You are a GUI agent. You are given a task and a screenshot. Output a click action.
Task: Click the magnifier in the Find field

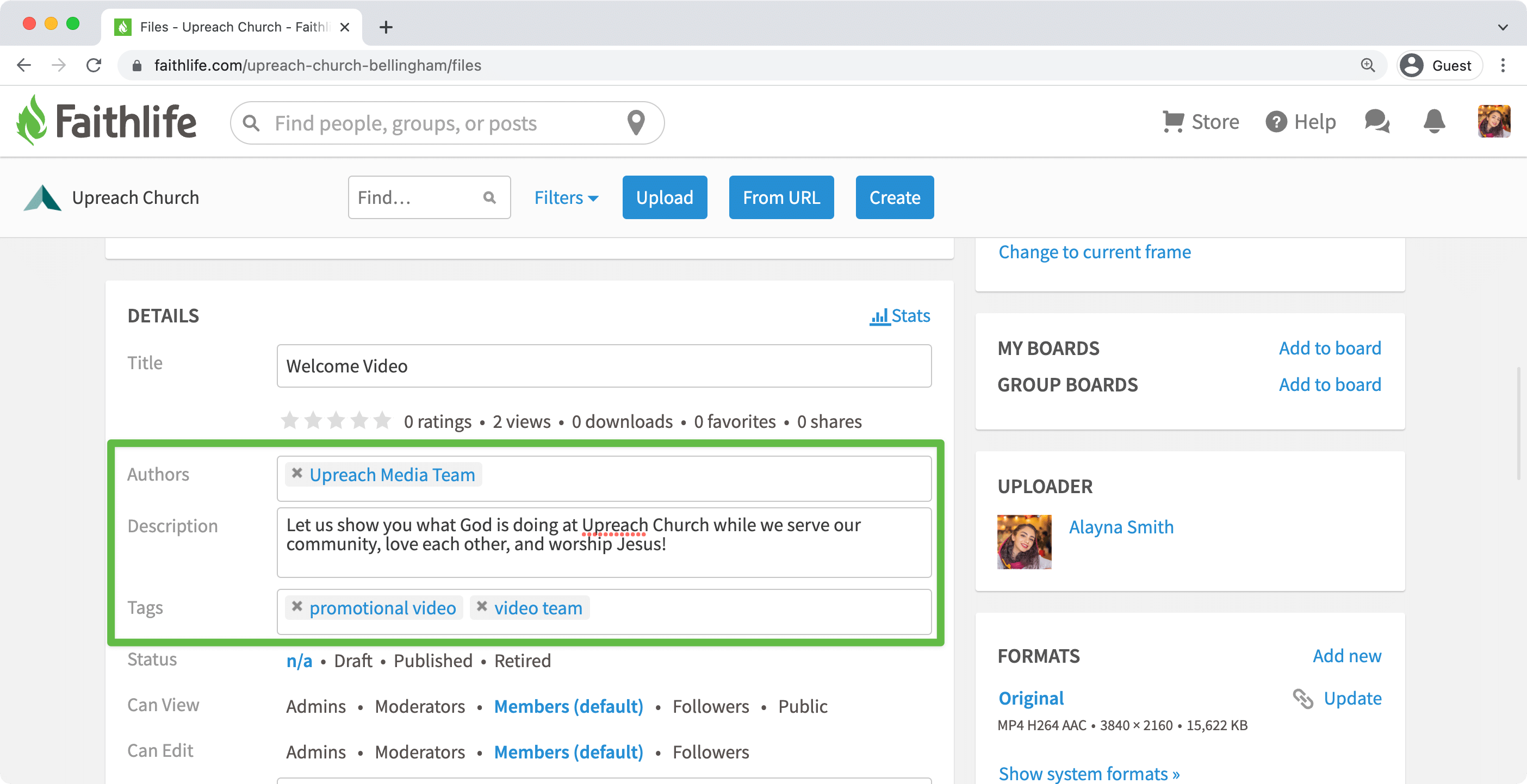[489, 197]
